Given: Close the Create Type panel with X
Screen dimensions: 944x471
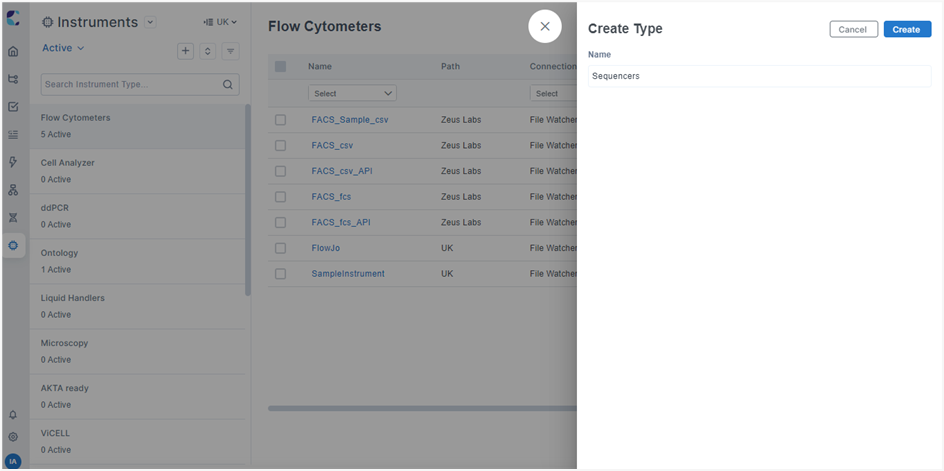Looking at the screenshot, I should [x=545, y=27].
